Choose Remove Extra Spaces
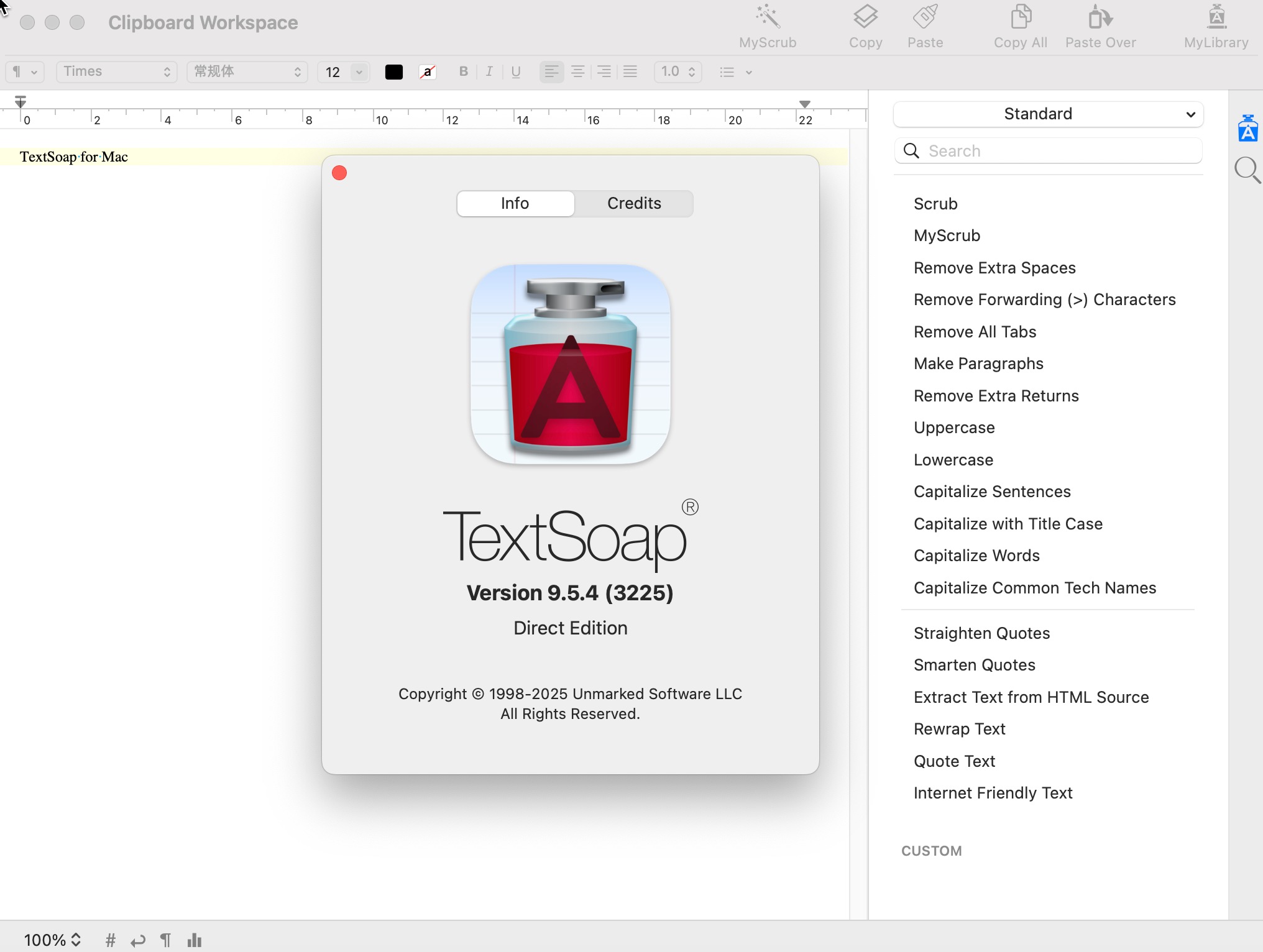The height and width of the screenshot is (952, 1263). coord(994,268)
